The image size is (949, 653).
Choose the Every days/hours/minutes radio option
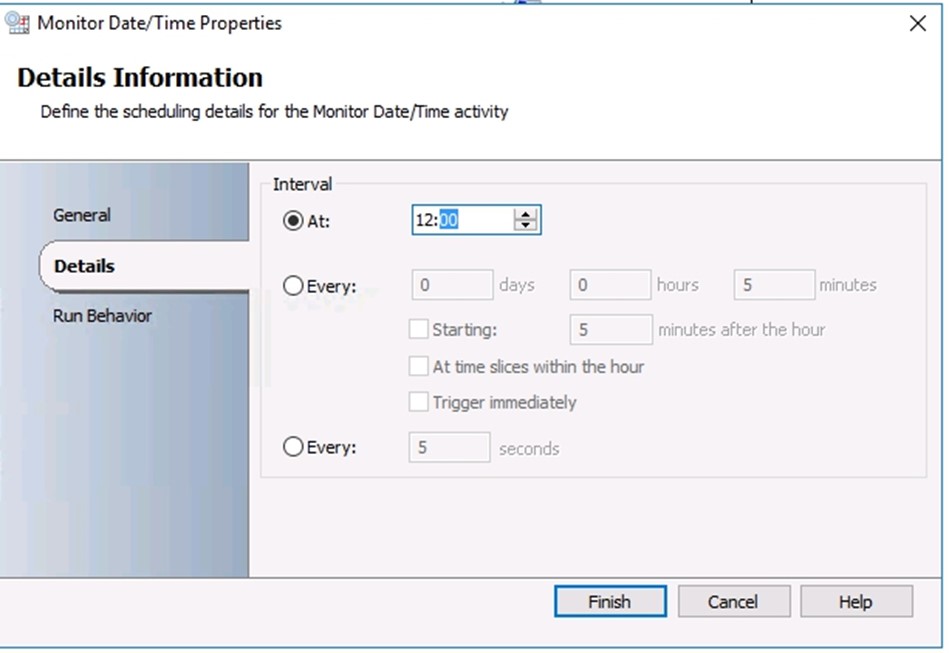293,286
